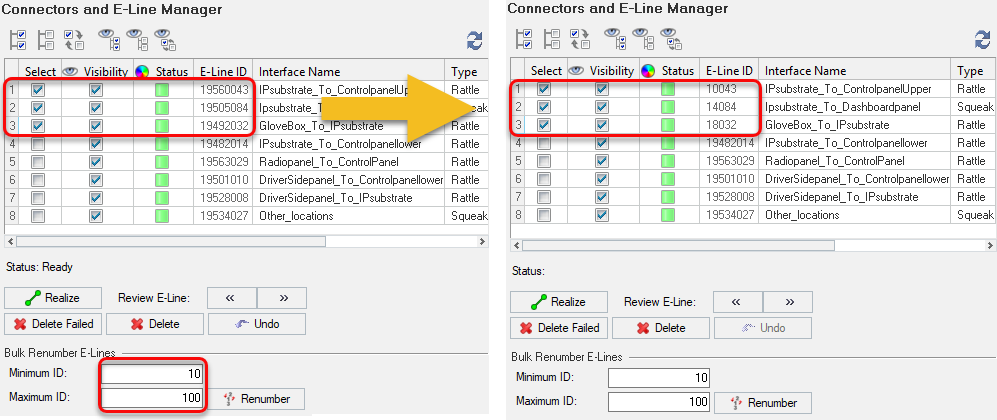The height and width of the screenshot is (420, 997).
Task: Uncheck Select box for E-Line 14084
Action: [544, 107]
